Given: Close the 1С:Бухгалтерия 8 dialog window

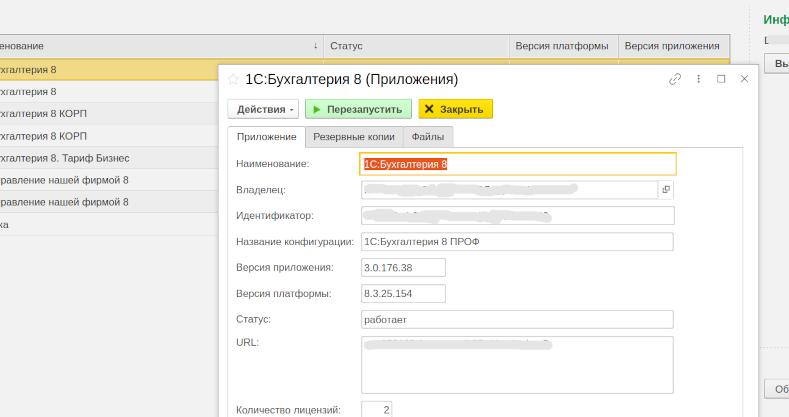Looking at the screenshot, I should (744, 79).
